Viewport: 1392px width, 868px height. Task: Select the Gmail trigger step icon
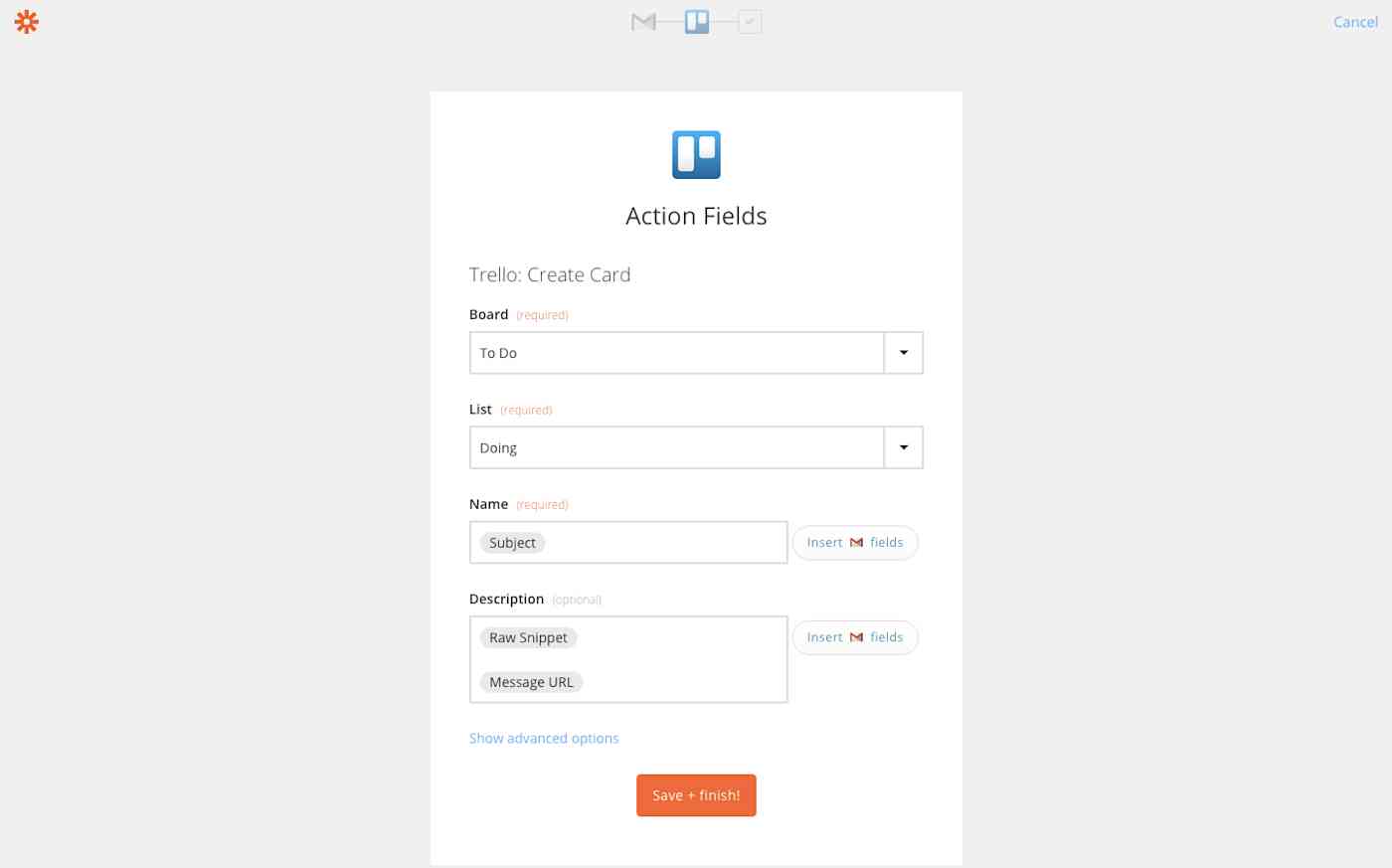tap(642, 21)
